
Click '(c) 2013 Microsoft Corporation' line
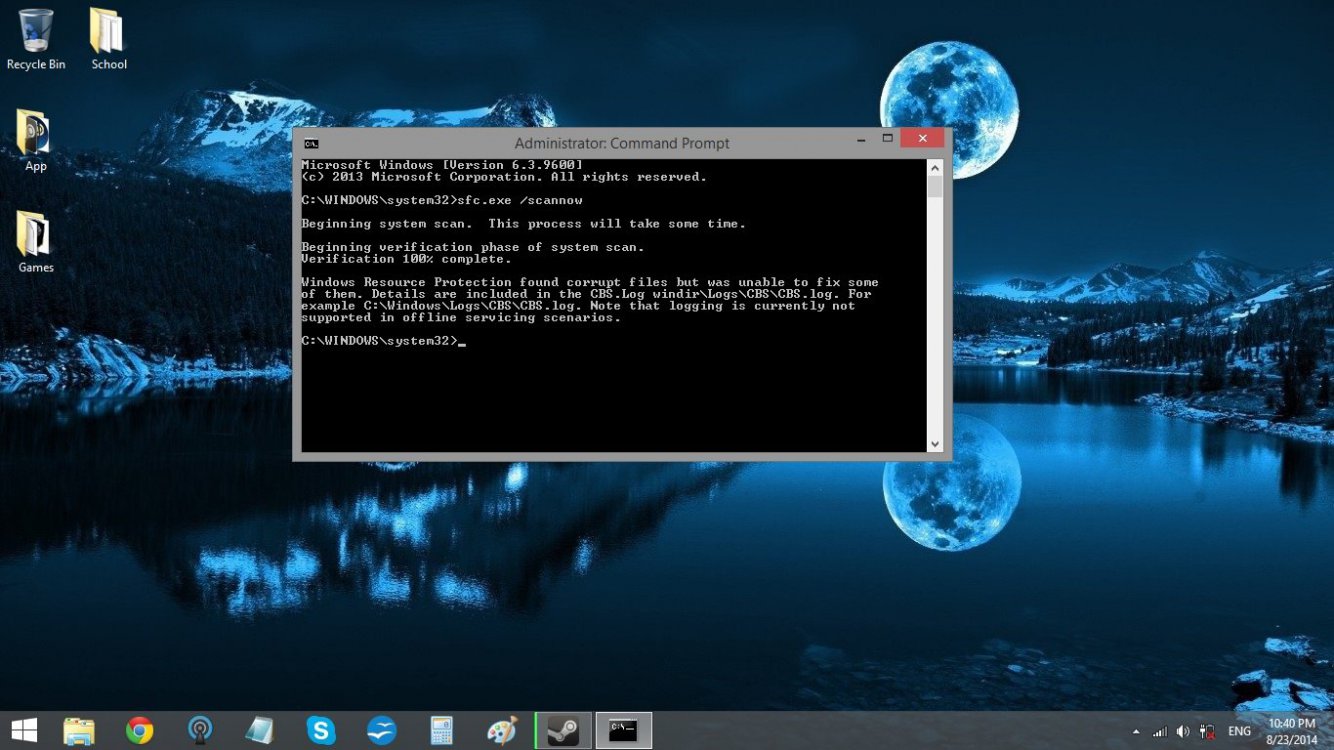[504, 177]
